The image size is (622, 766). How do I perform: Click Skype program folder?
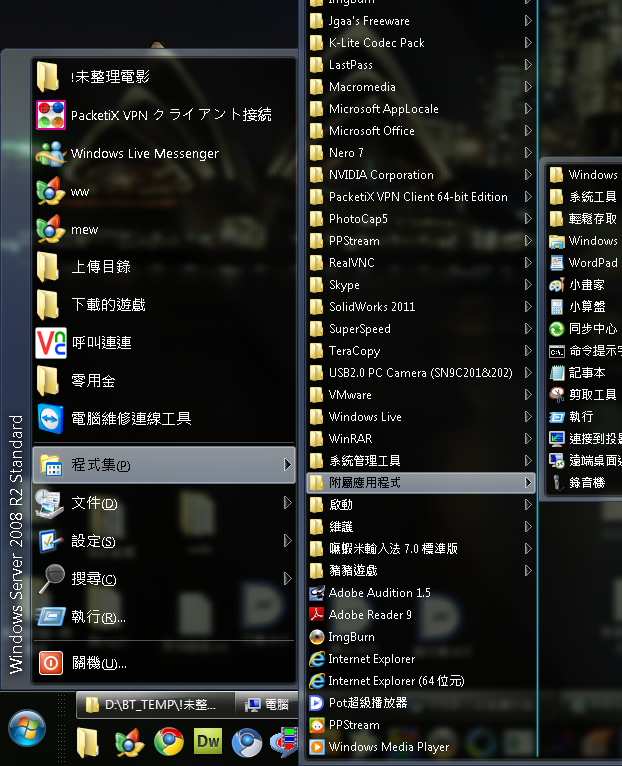(421, 285)
